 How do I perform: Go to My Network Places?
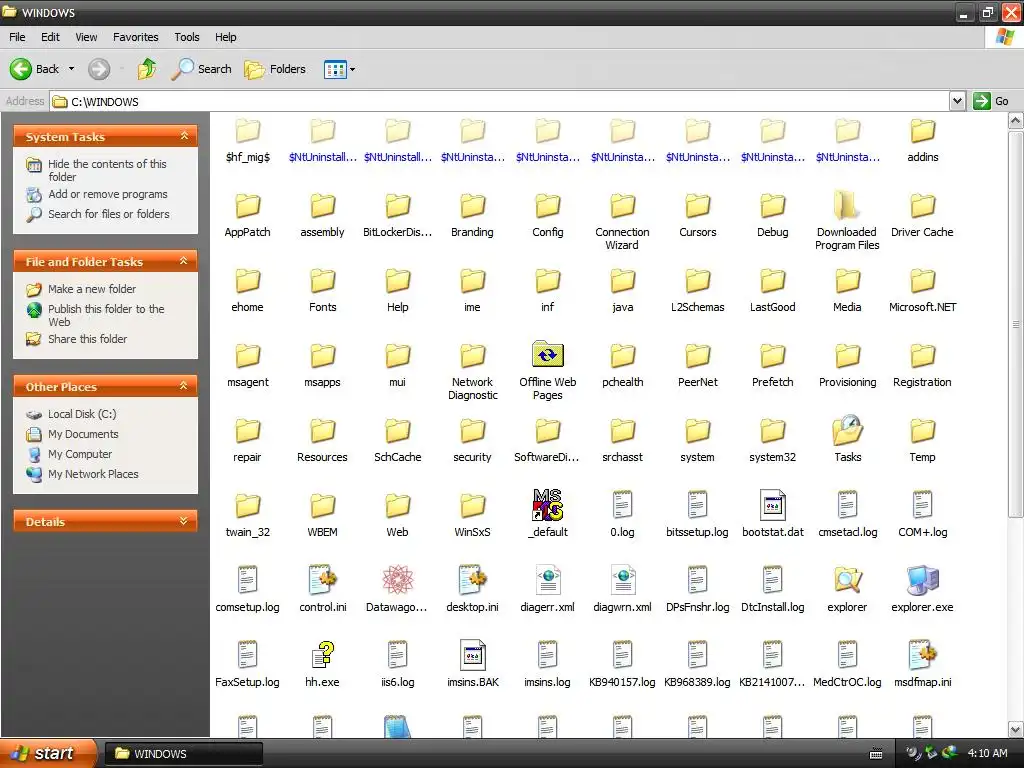[82, 474]
